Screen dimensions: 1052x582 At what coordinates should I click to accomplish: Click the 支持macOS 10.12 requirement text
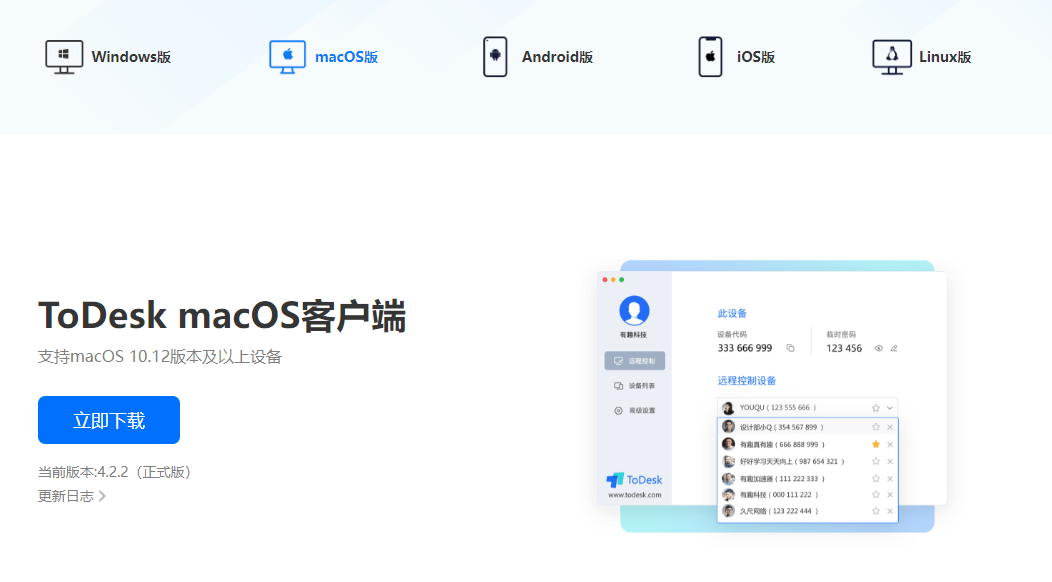pyautogui.click(x=160, y=356)
